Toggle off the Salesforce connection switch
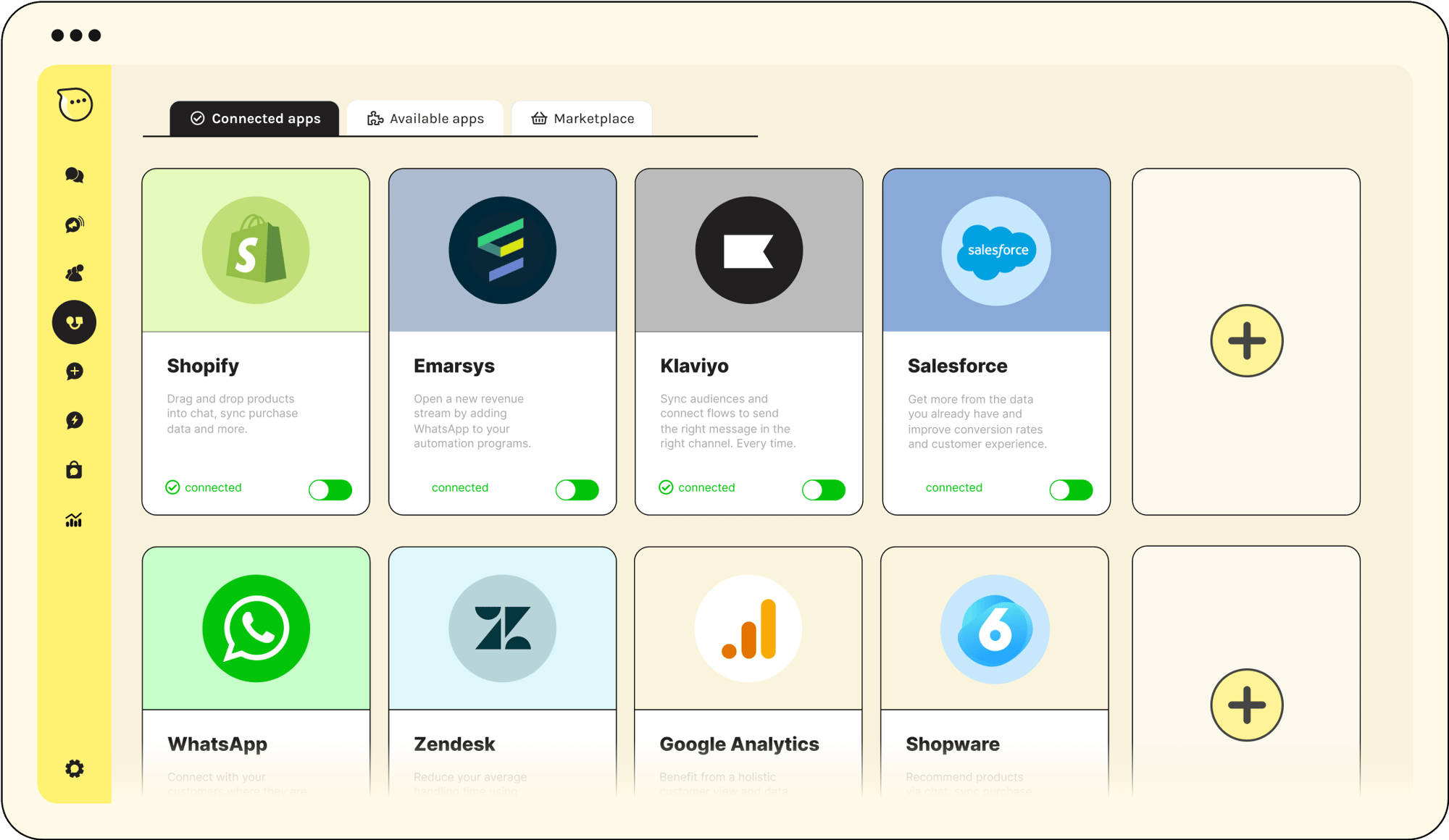 (1071, 490)
